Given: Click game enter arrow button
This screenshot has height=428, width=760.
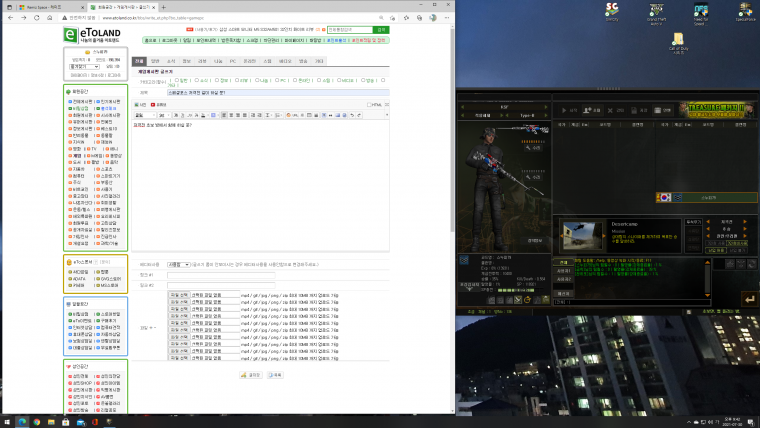Looking at the screenshot, I should 749,300.
